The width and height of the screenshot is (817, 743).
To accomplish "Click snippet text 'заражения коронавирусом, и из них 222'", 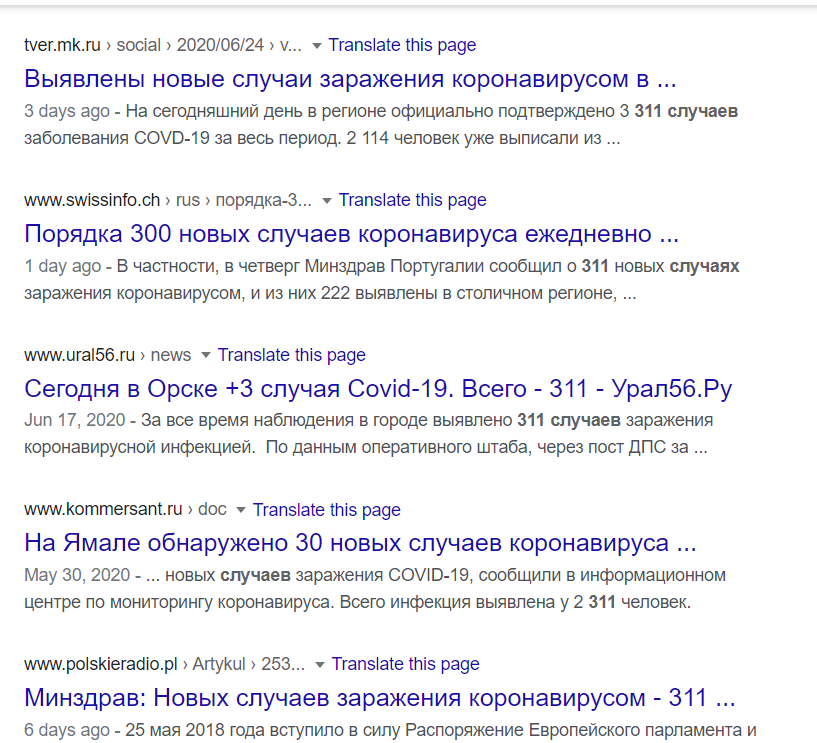I will click(x=187, y=293).
